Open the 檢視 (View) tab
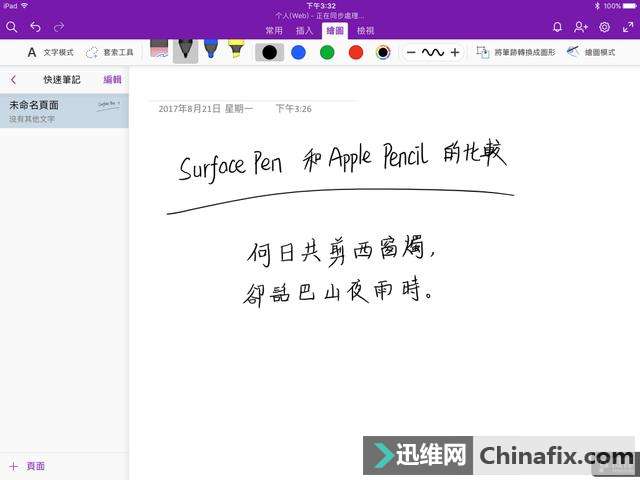Screen dimensions: 640x480 pos(365,31)
